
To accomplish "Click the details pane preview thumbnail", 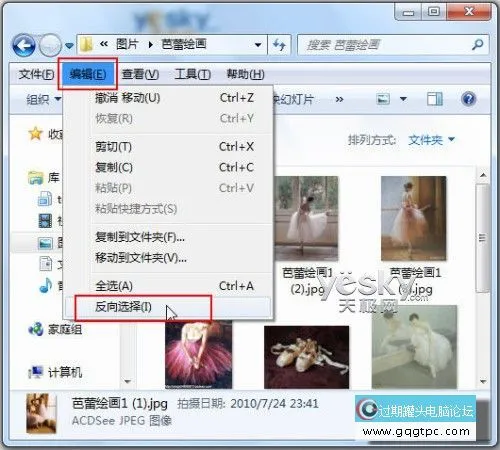I will coord(41,413).
